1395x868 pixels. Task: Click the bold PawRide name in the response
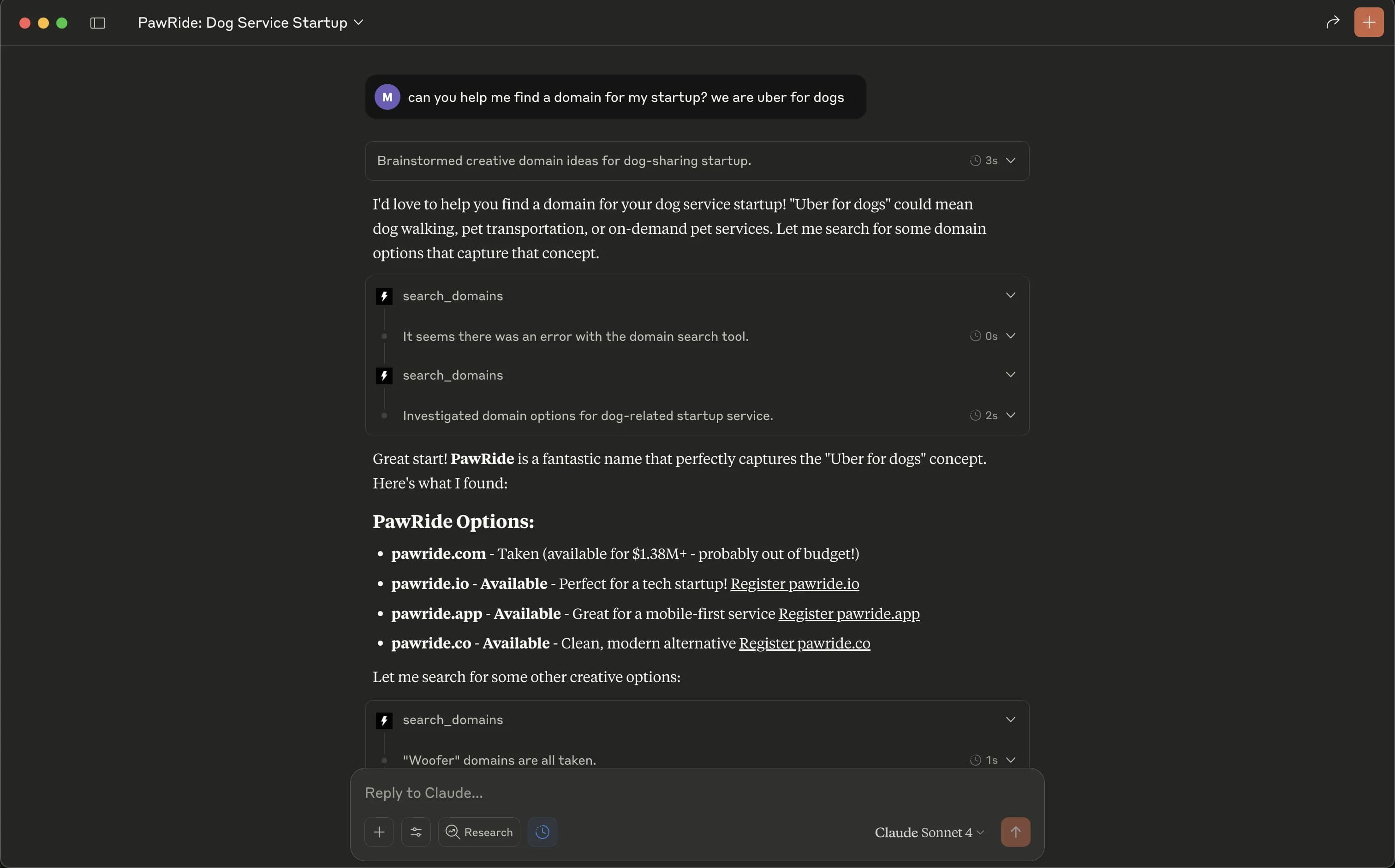(482, 459)
